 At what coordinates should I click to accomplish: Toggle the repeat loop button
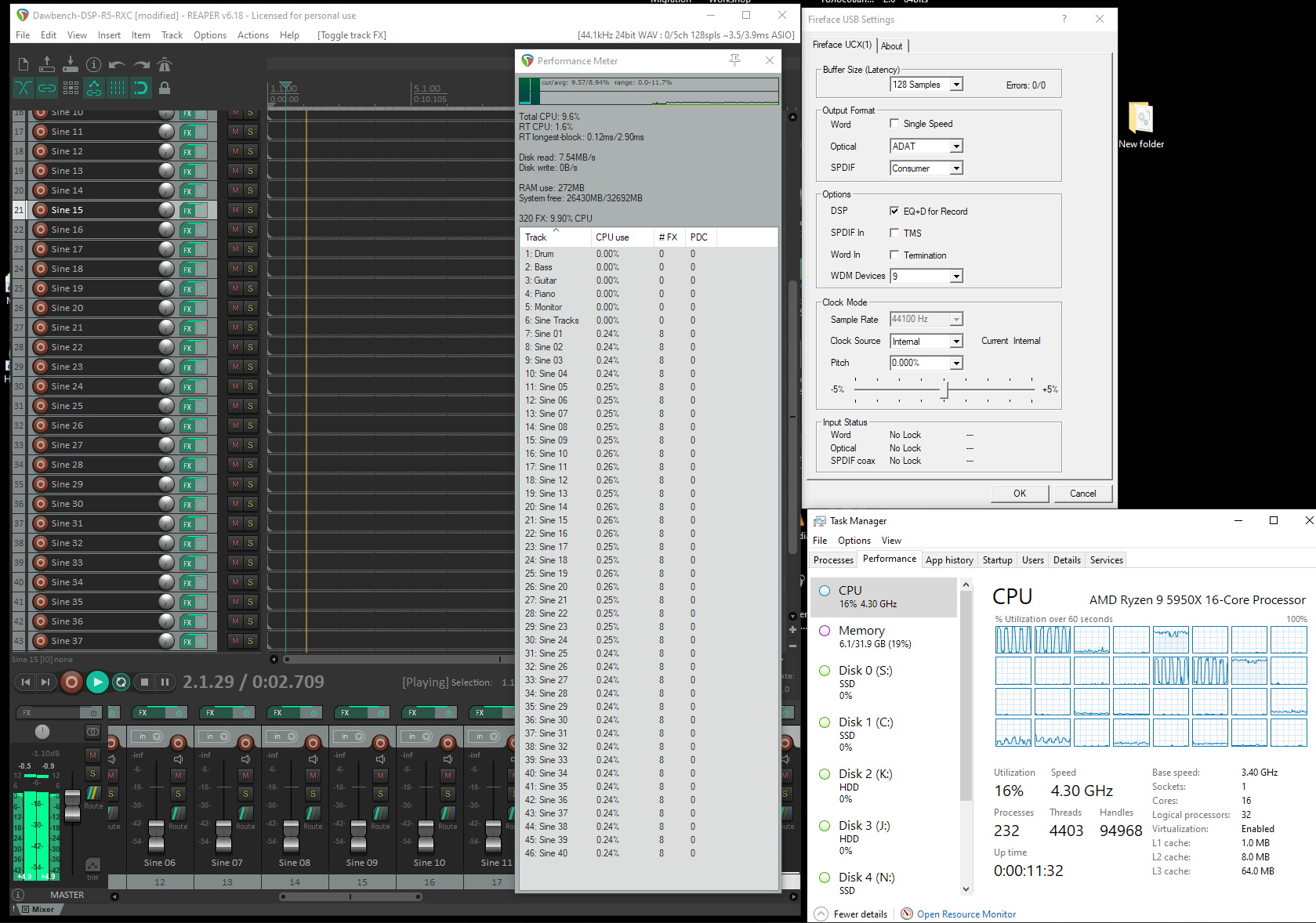[121, 682]
